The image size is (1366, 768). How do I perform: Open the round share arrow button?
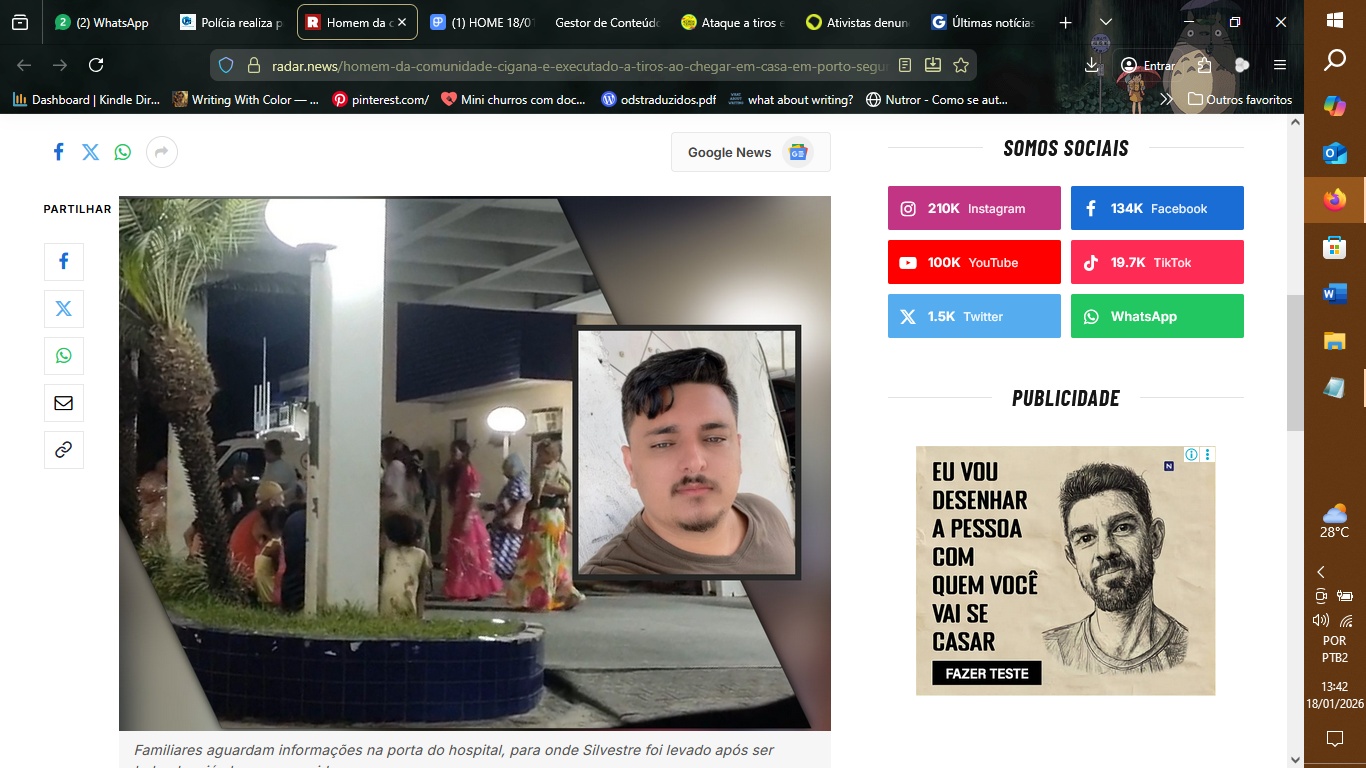[x=161, y=152]
